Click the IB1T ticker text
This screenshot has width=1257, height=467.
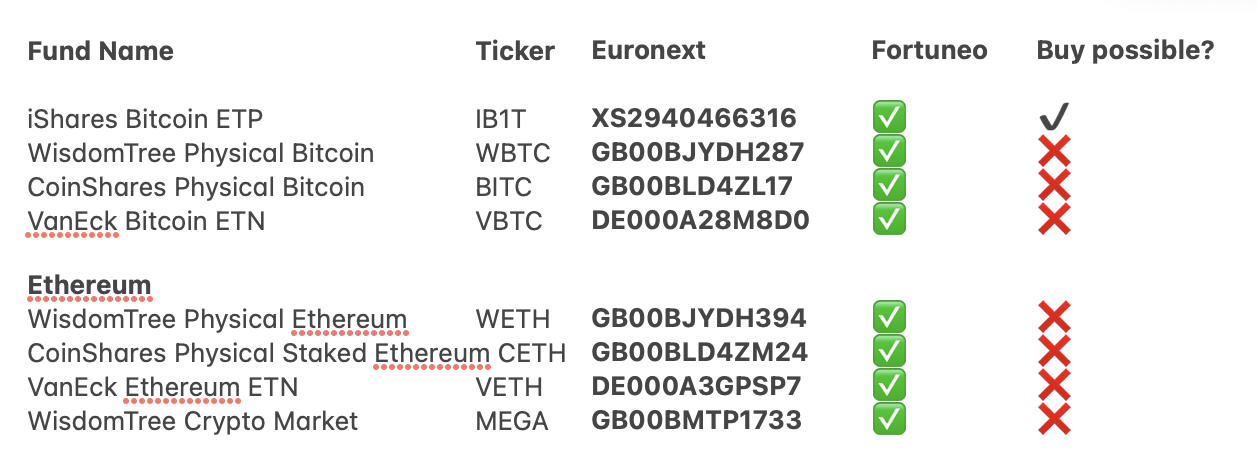click(500, 120)
